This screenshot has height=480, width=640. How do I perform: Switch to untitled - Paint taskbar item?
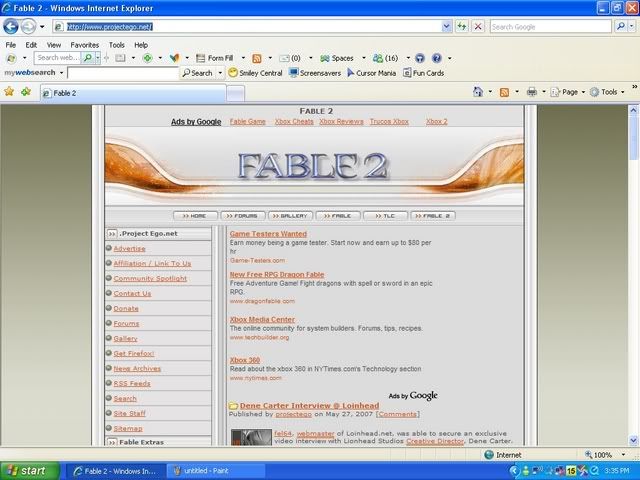pos(216,471)
